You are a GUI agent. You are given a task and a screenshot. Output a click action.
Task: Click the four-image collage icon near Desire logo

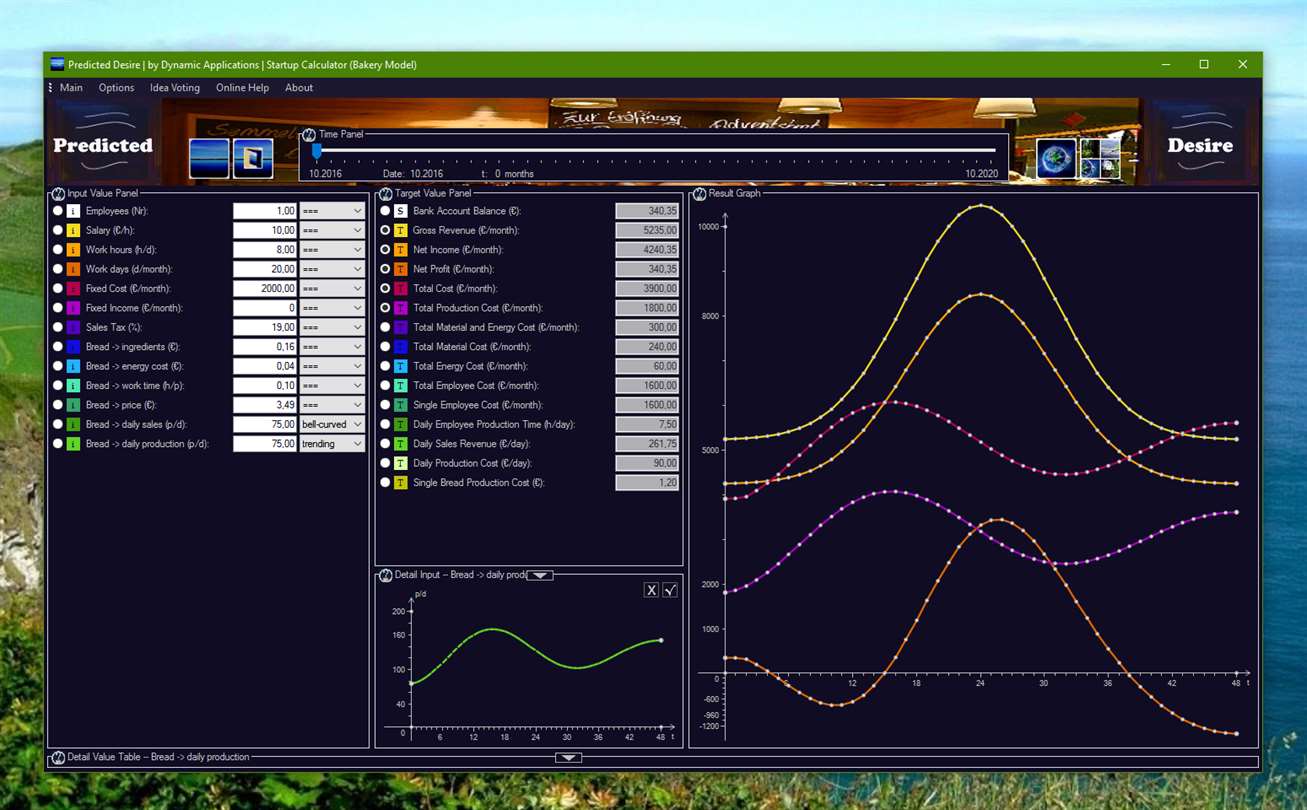click(x=1100, y=158)
